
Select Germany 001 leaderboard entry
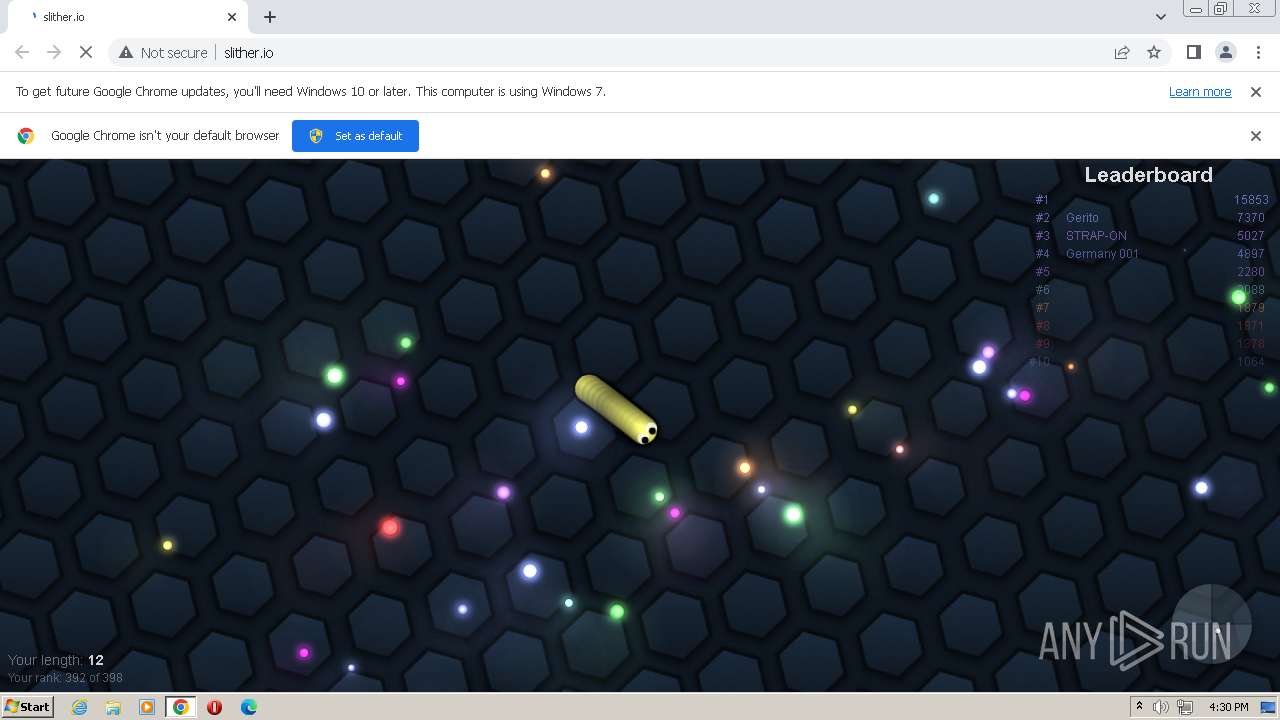1102,254
